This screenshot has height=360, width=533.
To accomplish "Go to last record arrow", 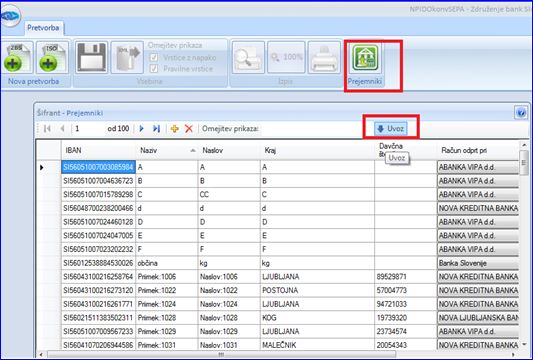I will click(156, 128).
